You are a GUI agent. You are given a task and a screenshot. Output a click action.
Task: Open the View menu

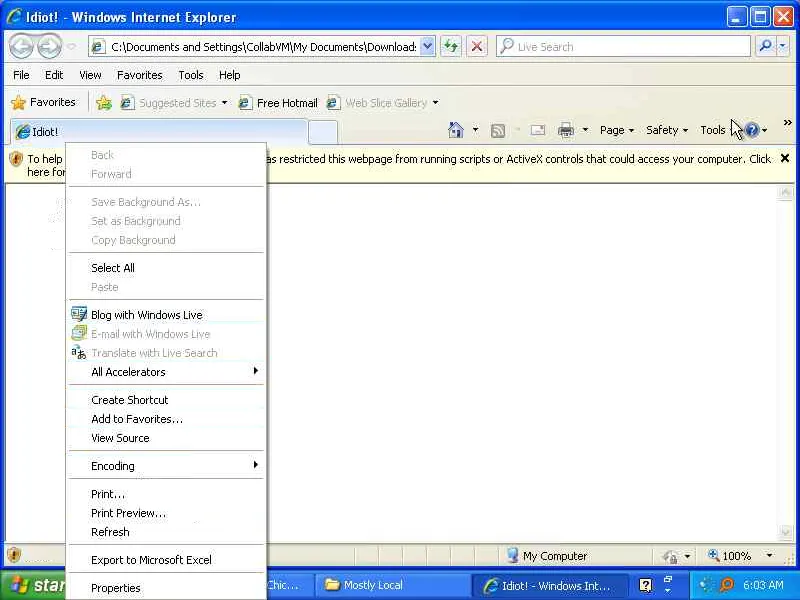pos(90,75)
